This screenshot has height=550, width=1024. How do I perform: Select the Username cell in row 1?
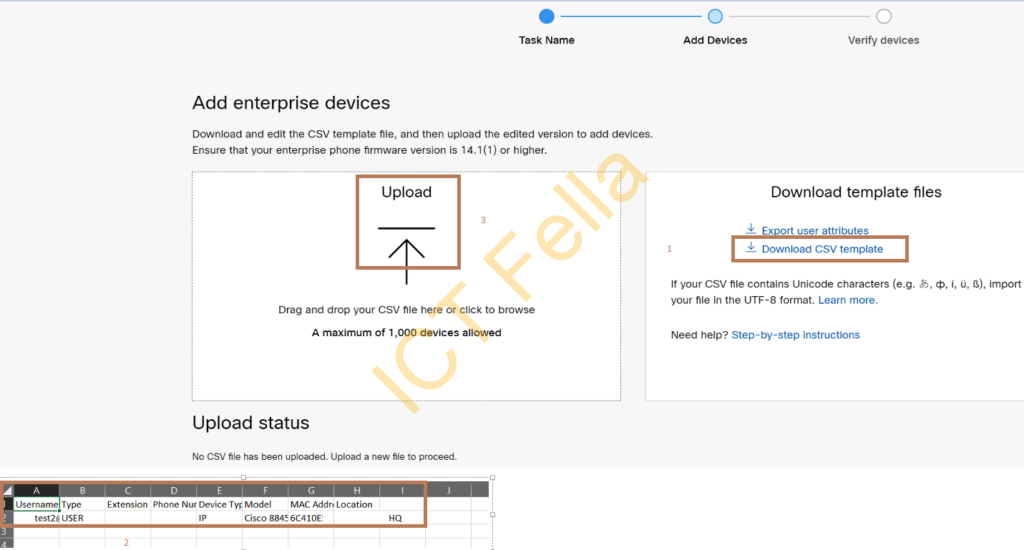point(37,504)
